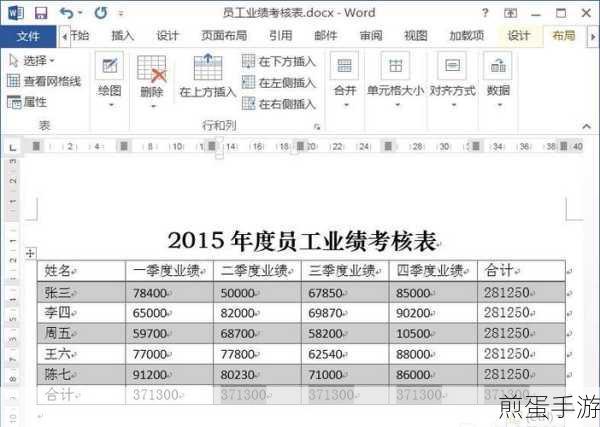Switch to 页面布局 tab
The image size is (600, 427).
point(224,36)
